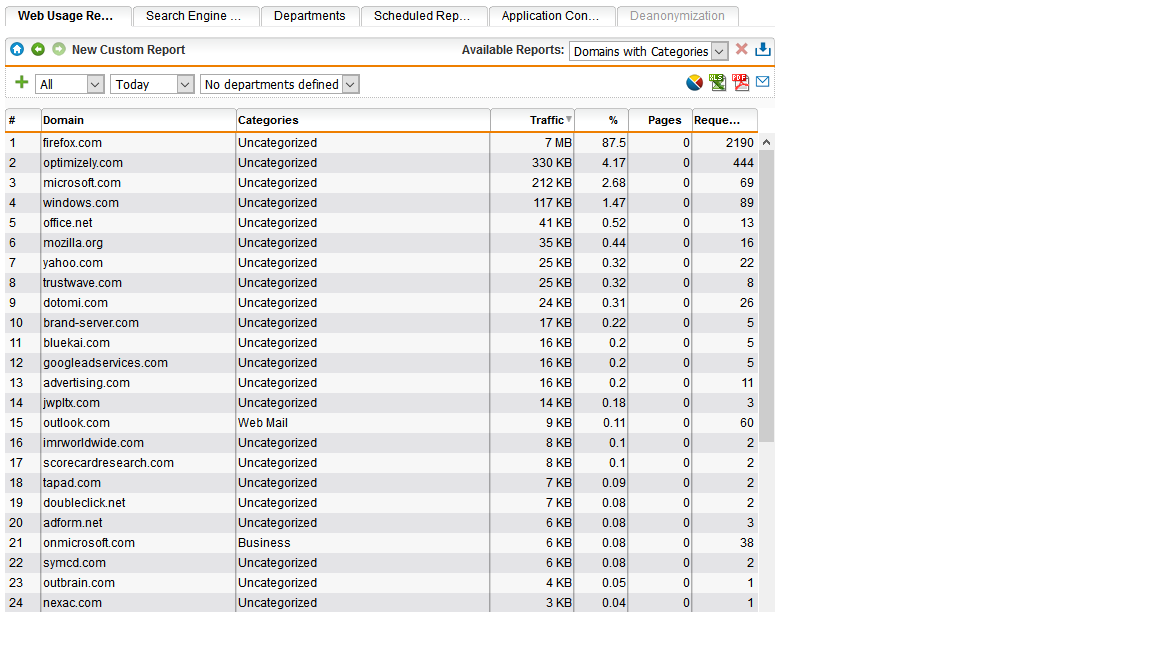Screen dimensions: 1152x648
Task: Sort by % column header
Action: tap(601, 120)
